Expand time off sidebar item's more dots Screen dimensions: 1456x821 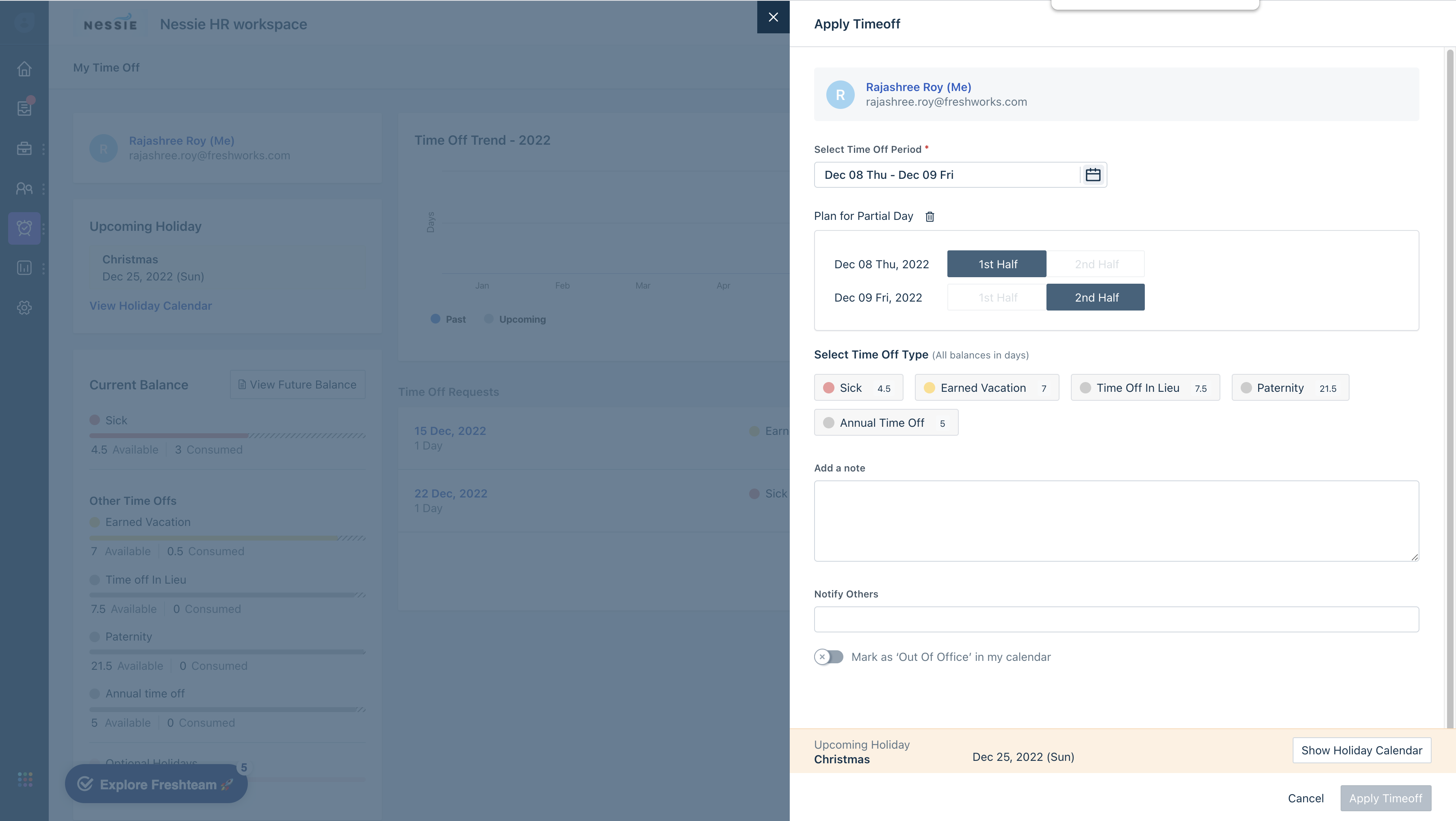43,228
